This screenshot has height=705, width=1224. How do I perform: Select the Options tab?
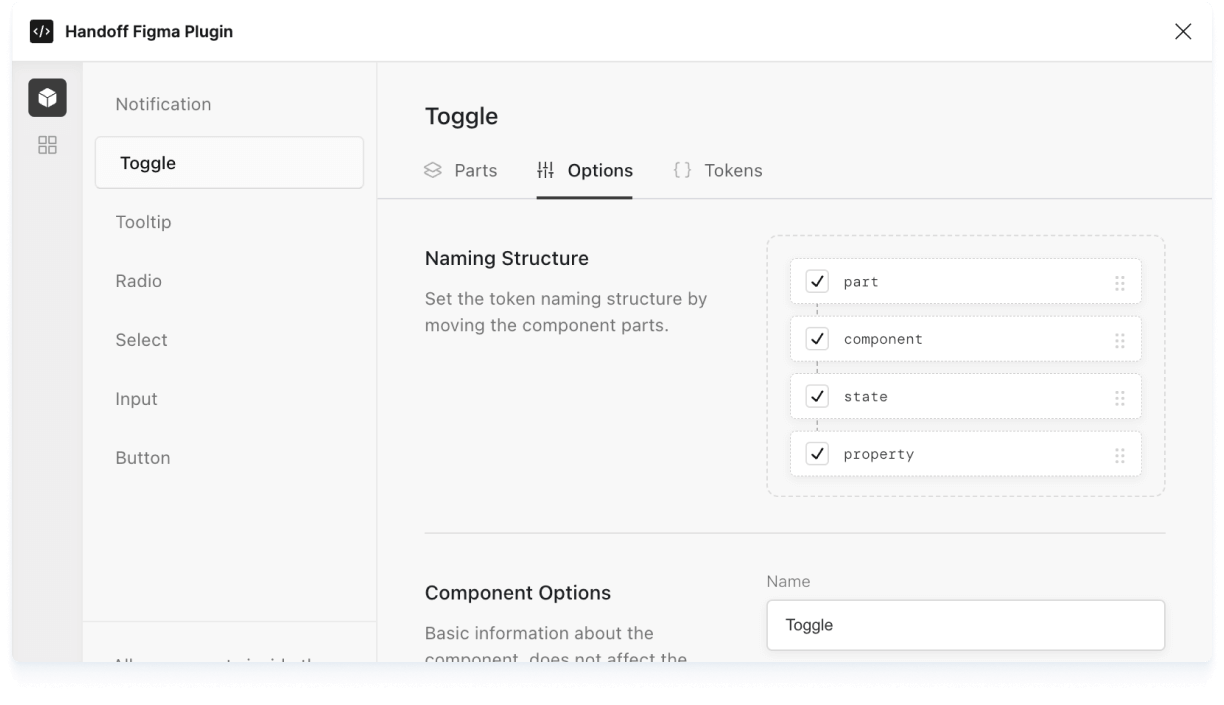coord(585,171)
